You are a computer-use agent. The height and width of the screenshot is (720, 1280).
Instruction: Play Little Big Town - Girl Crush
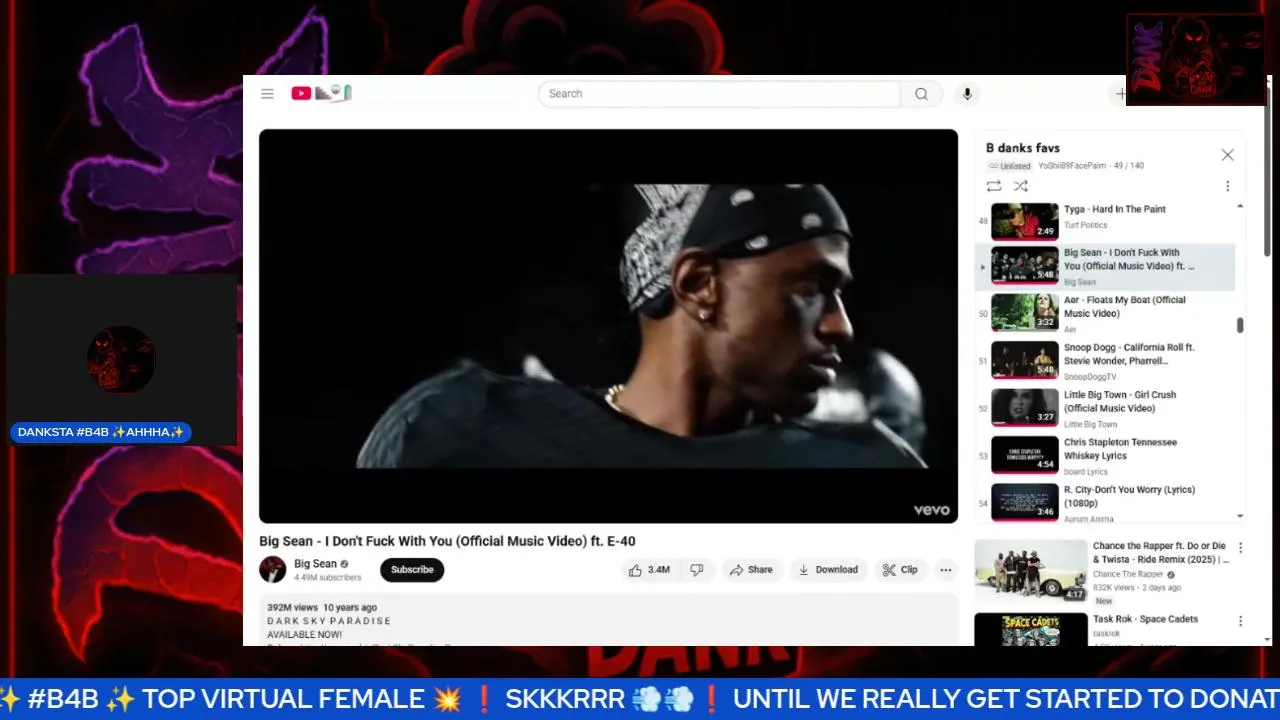1105,408
